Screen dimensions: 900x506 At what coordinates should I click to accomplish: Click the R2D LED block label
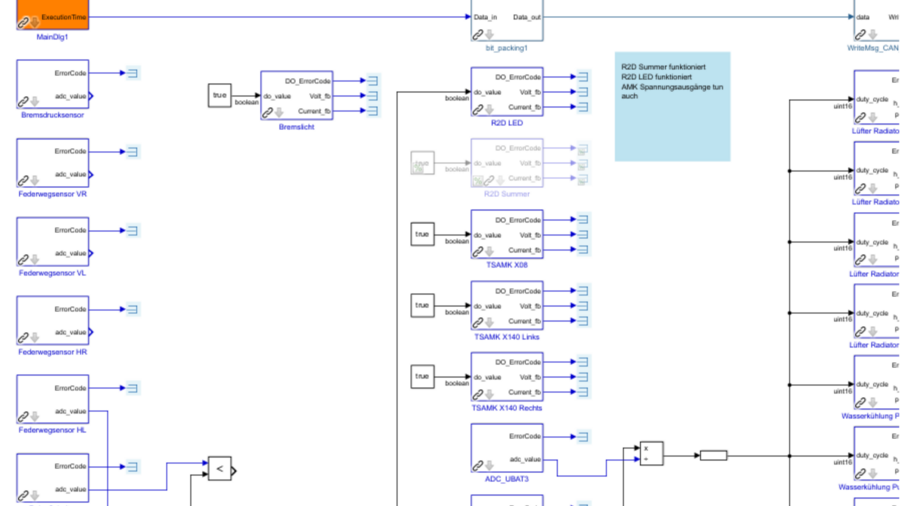tap(507, 123)
